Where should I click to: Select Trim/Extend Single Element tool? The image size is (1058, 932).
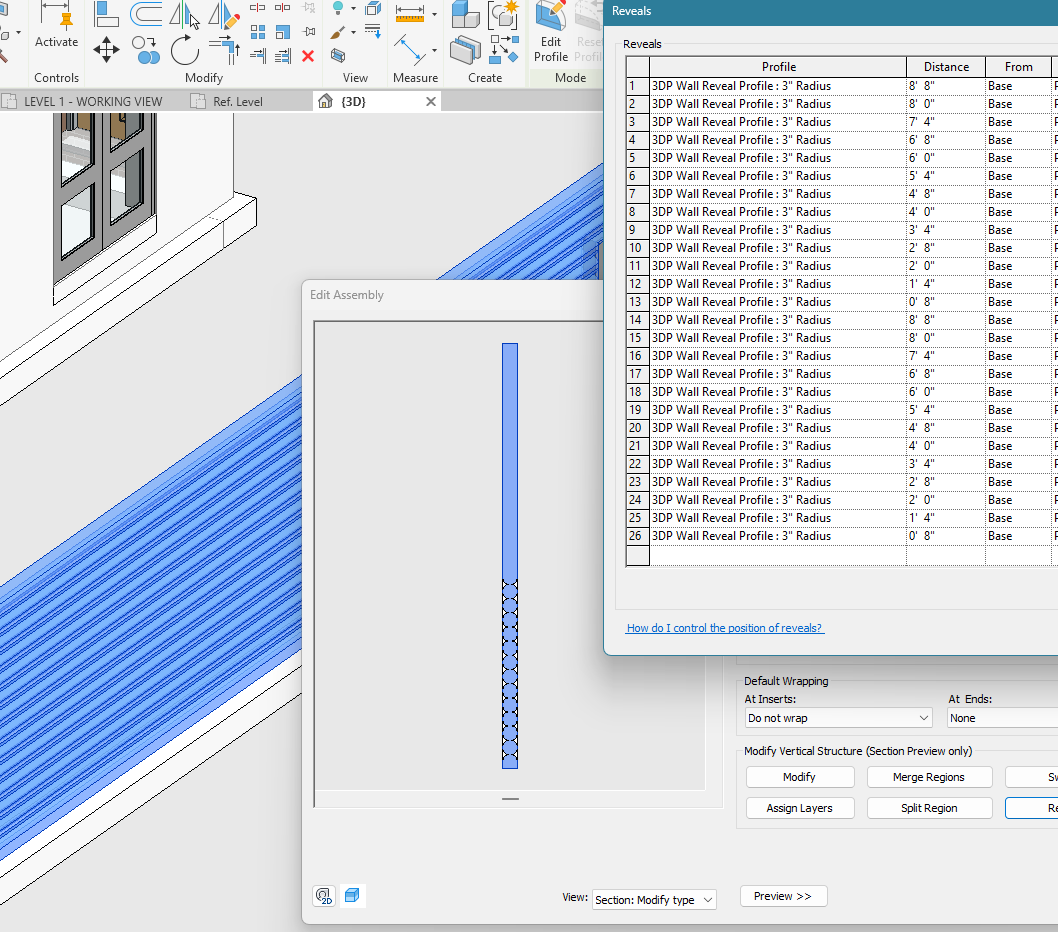pos(257,56)
